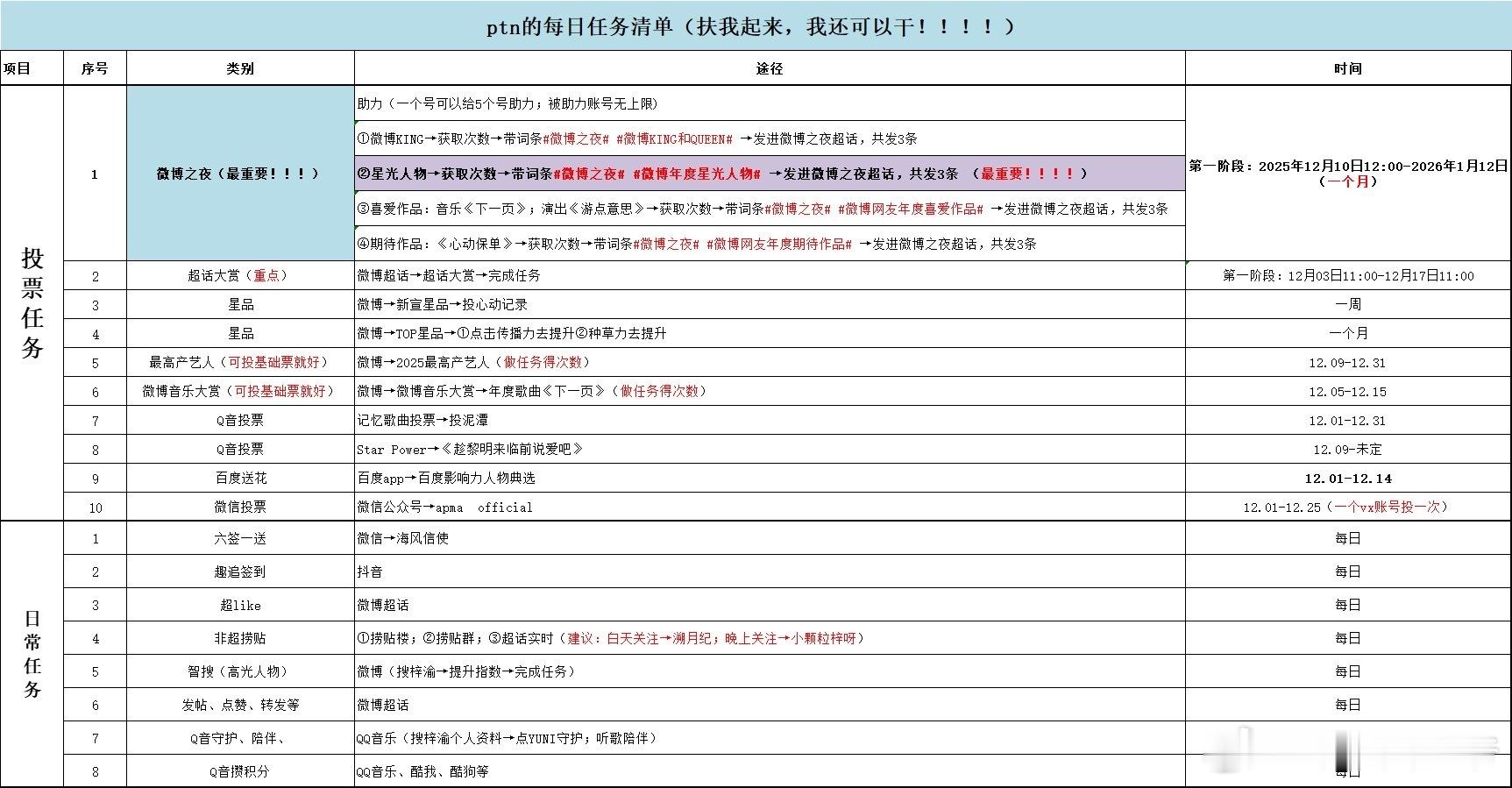The image size is (1512, 788).
Task: Select the 'Q音攒积分' category cell
Action: point(240,771)
